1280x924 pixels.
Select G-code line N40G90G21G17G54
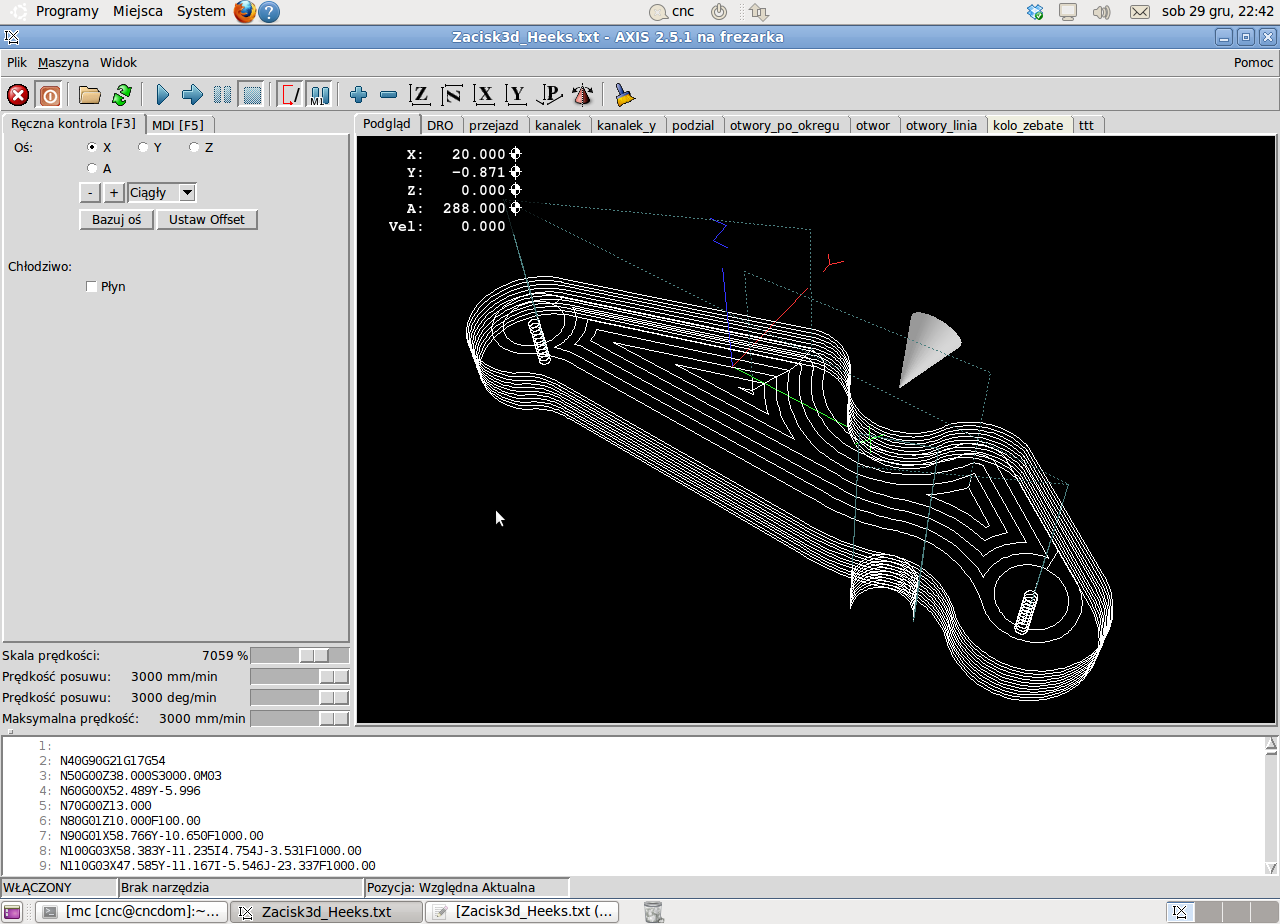(x=113, y=761)
